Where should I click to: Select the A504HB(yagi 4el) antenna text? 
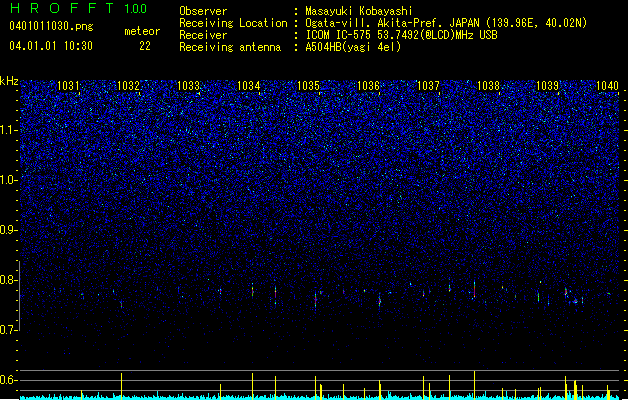pyautogui.click(x=353, y=47)
